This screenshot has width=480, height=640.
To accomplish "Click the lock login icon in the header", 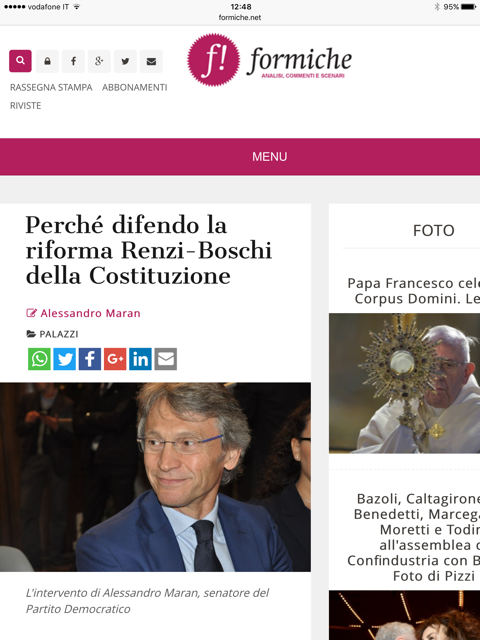I will pos(47,61).
